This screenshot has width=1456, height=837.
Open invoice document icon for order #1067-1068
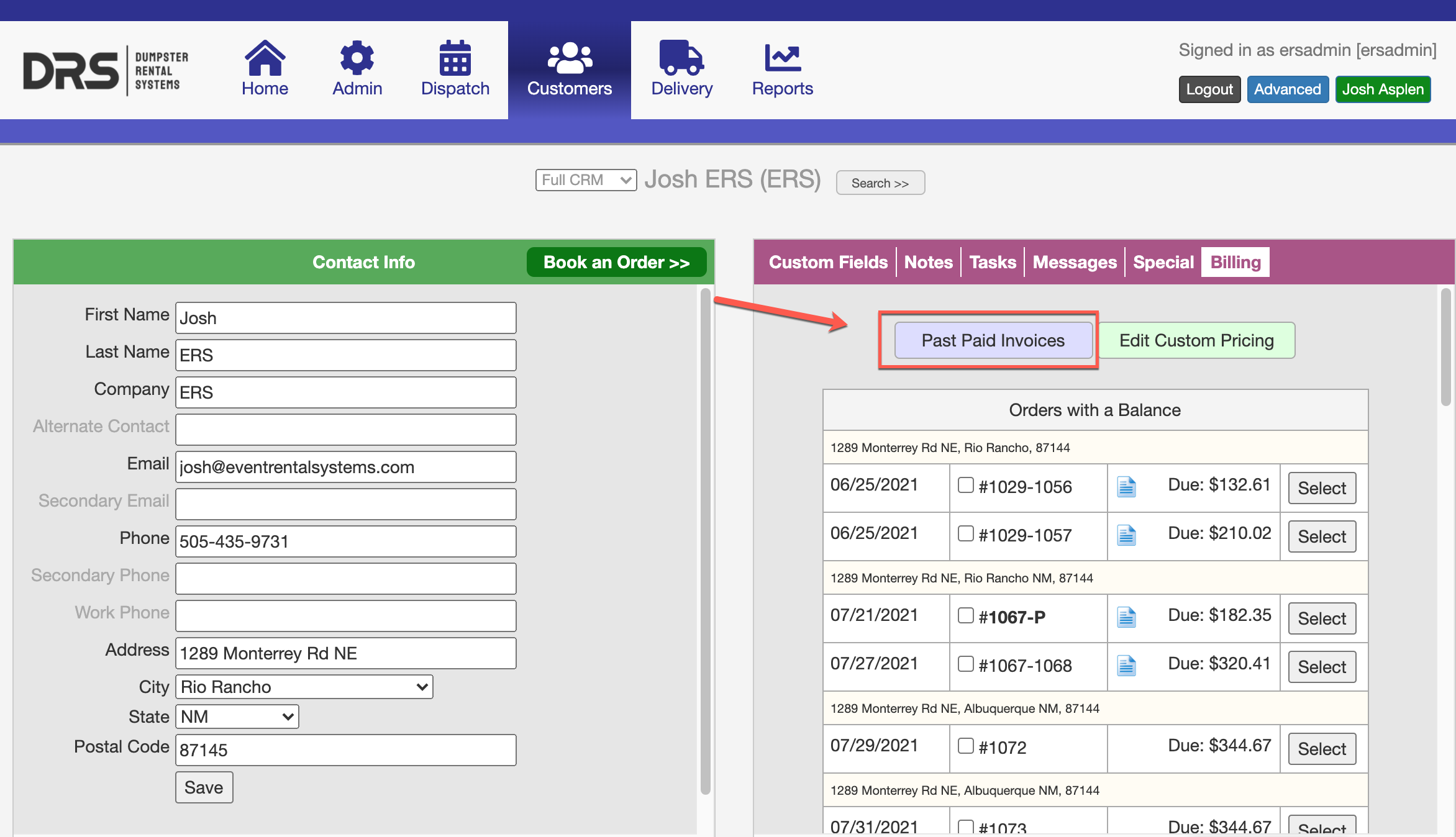[x=1126, y=666]
